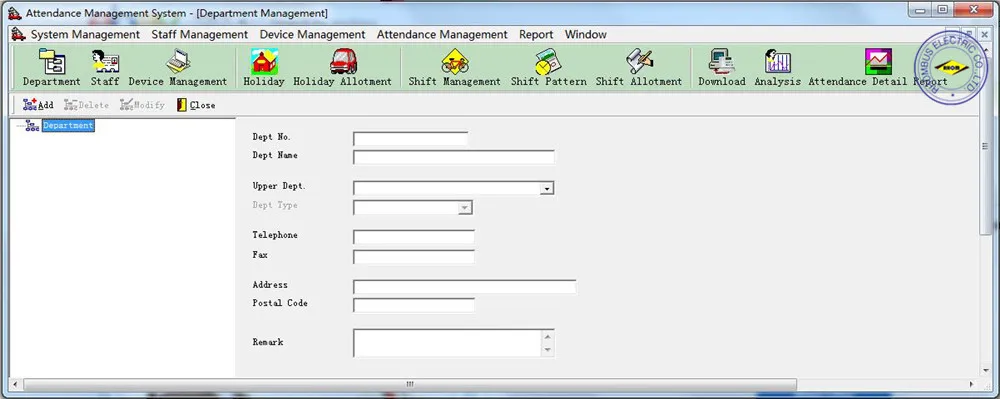Click the menu bar application icon
This screenshot has height=399, width=1000.
18,34
